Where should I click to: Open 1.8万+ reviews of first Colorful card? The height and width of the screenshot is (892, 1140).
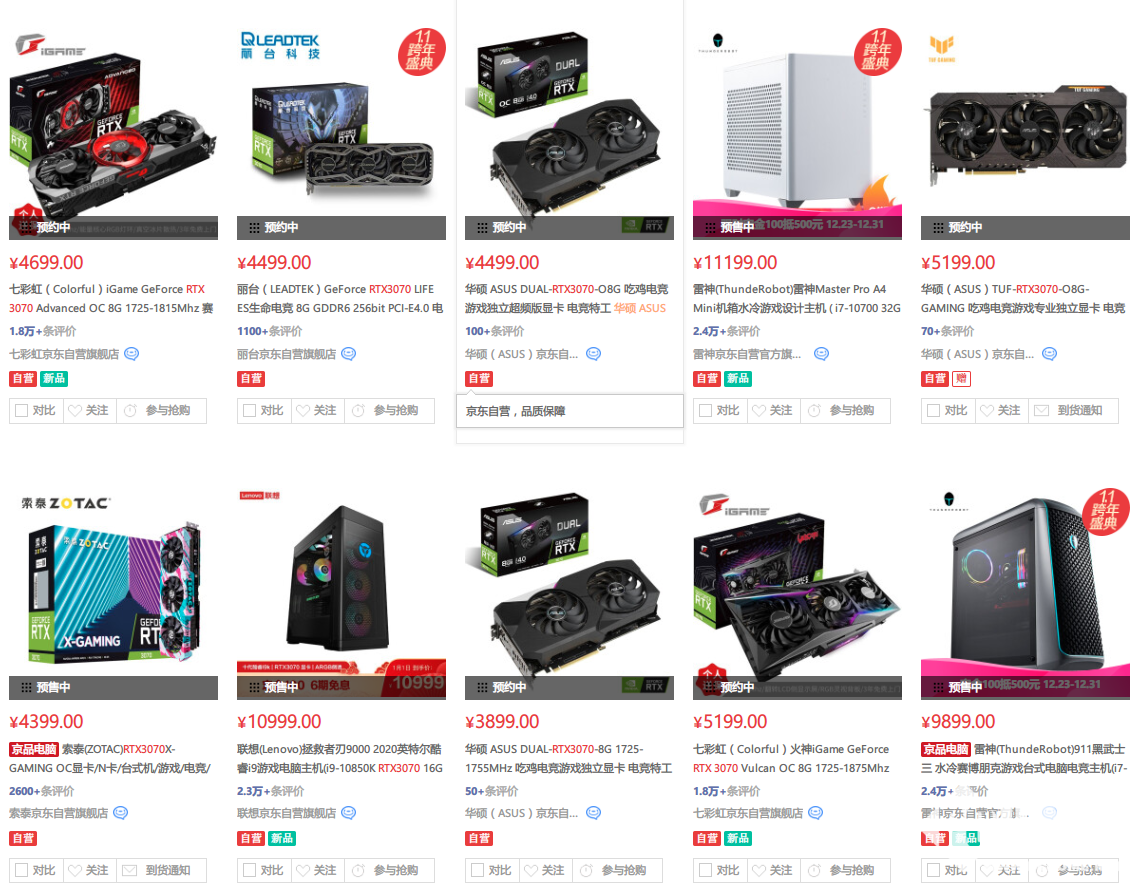pyautogui.click(x=42, y=332)
